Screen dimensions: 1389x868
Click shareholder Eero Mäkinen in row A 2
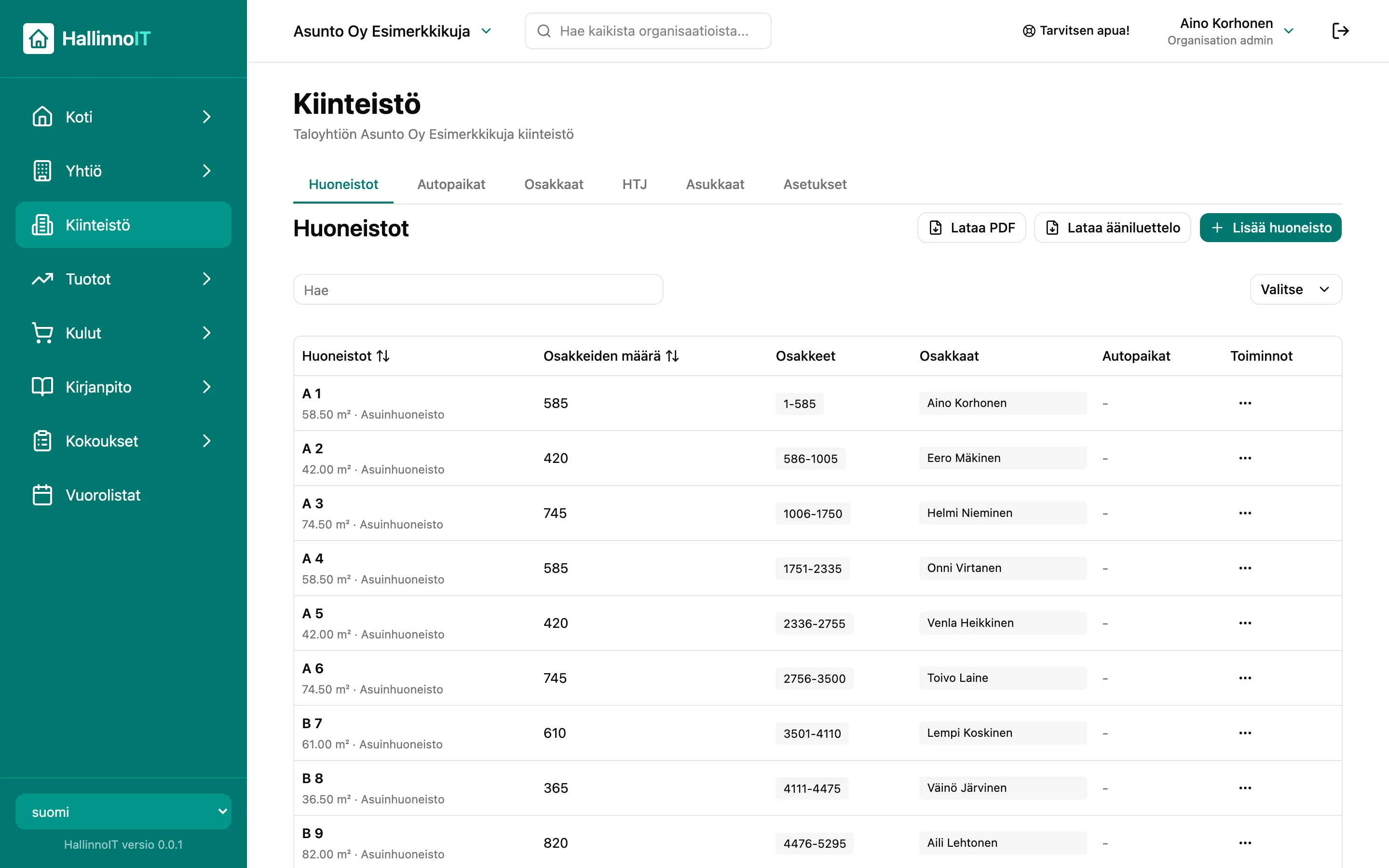coord(1002,458)
